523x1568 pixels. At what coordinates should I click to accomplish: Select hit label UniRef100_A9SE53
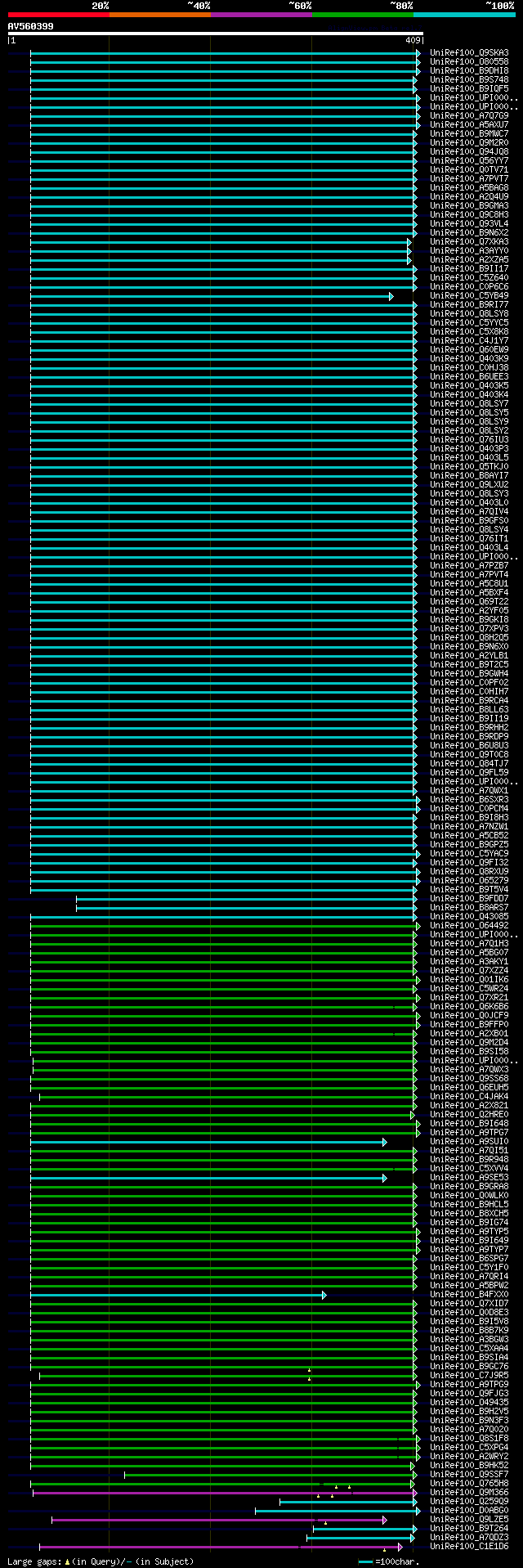(x=469, y=1178)
